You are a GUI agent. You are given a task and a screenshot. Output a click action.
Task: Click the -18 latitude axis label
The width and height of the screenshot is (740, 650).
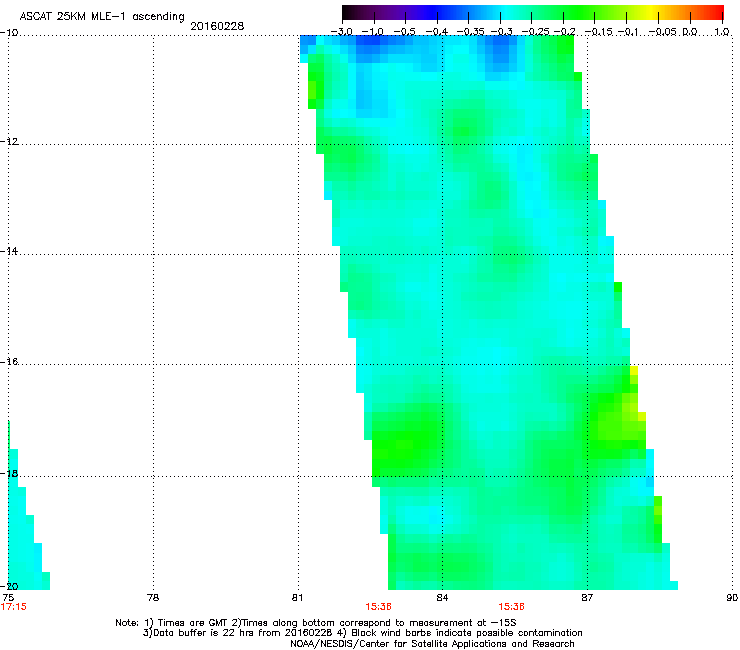[9, 473]
